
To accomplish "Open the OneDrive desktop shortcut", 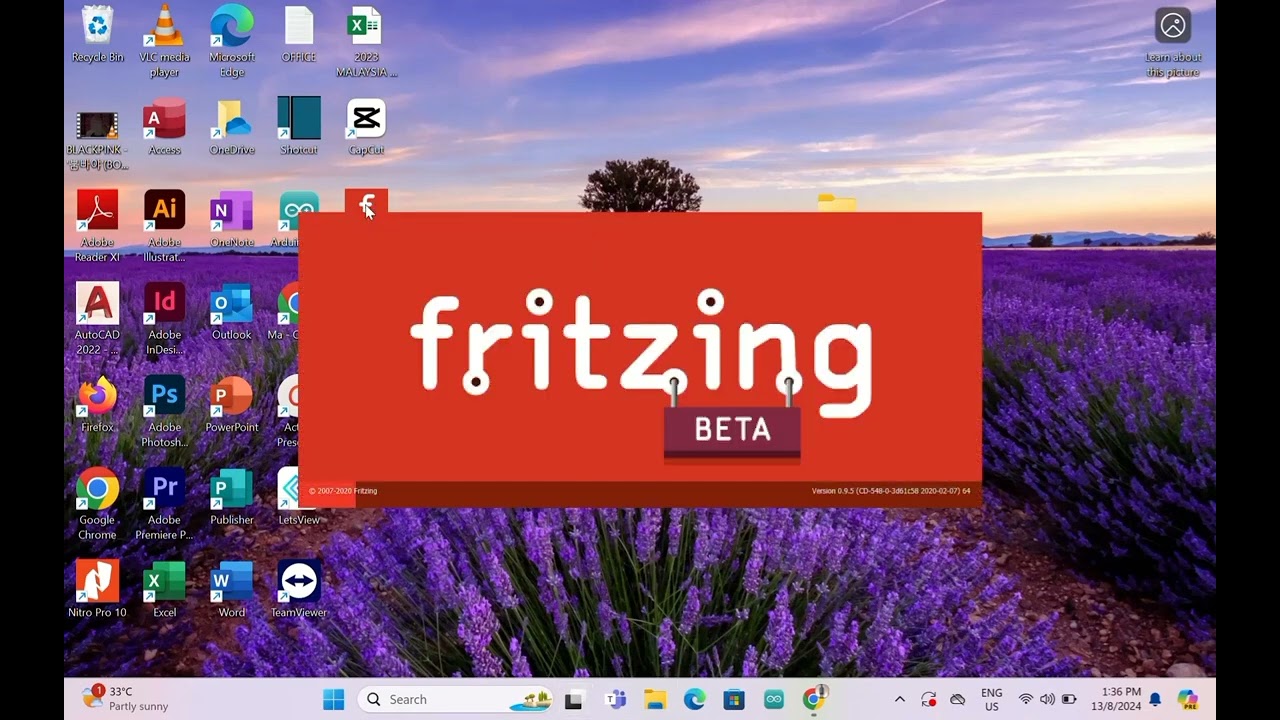I will point(231,127).
